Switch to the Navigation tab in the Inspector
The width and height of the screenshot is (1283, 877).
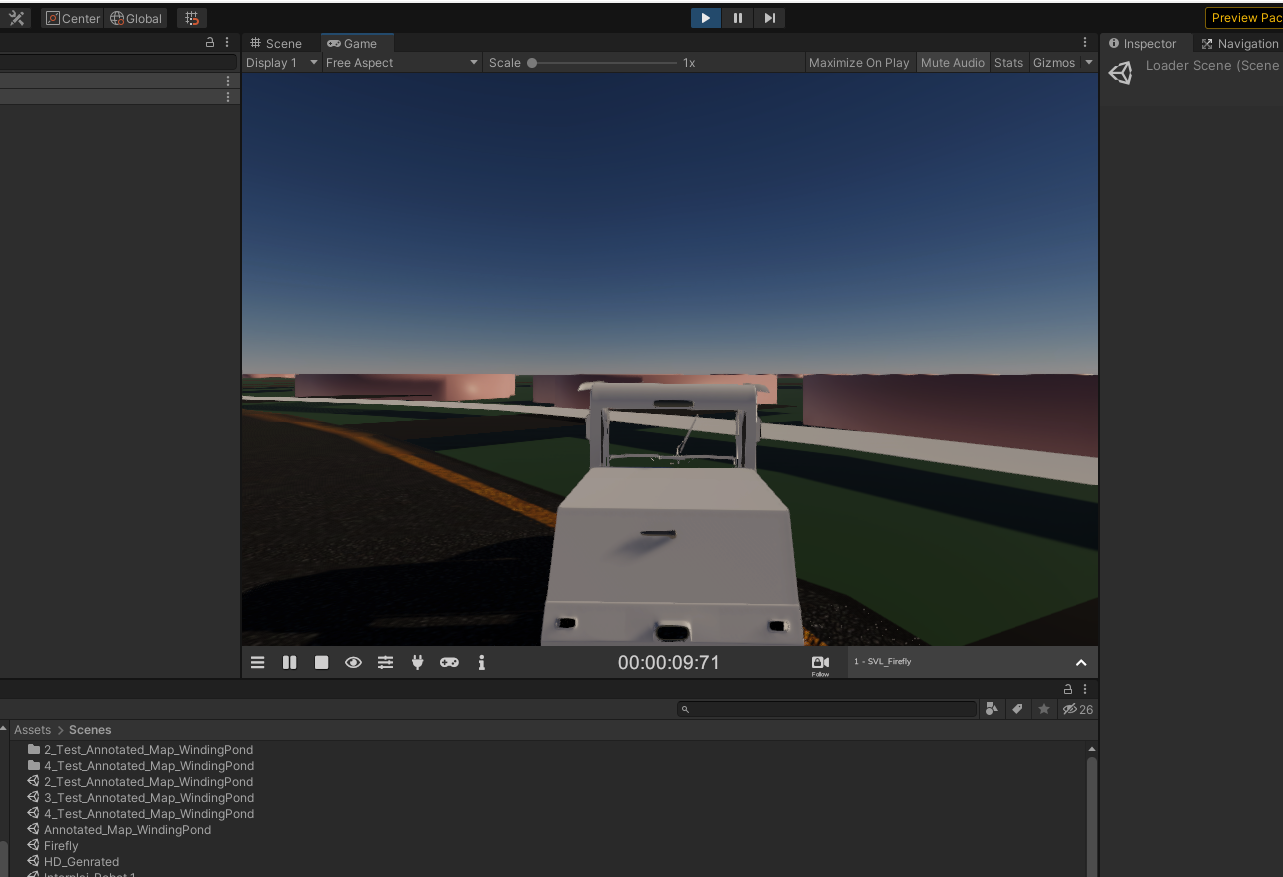[x=1246, y=43]
